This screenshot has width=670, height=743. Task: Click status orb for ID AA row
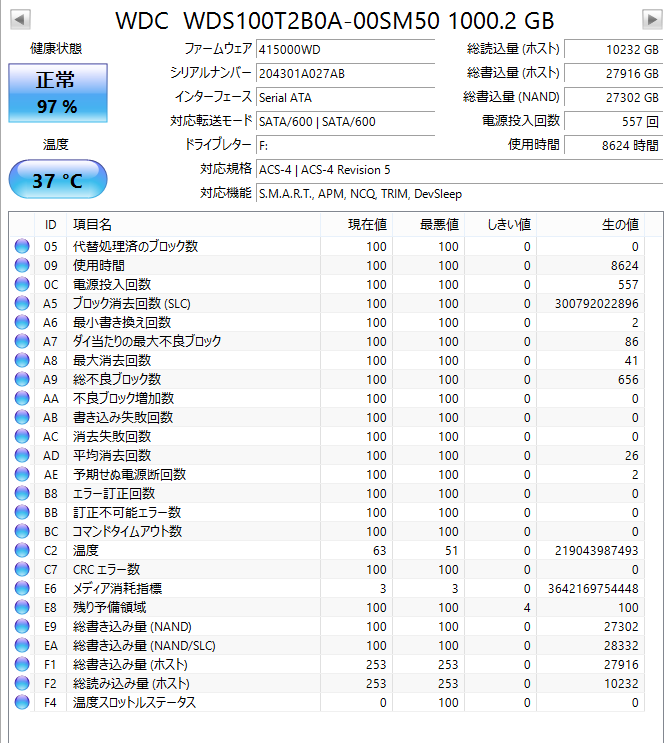click(x=22, y=399)
